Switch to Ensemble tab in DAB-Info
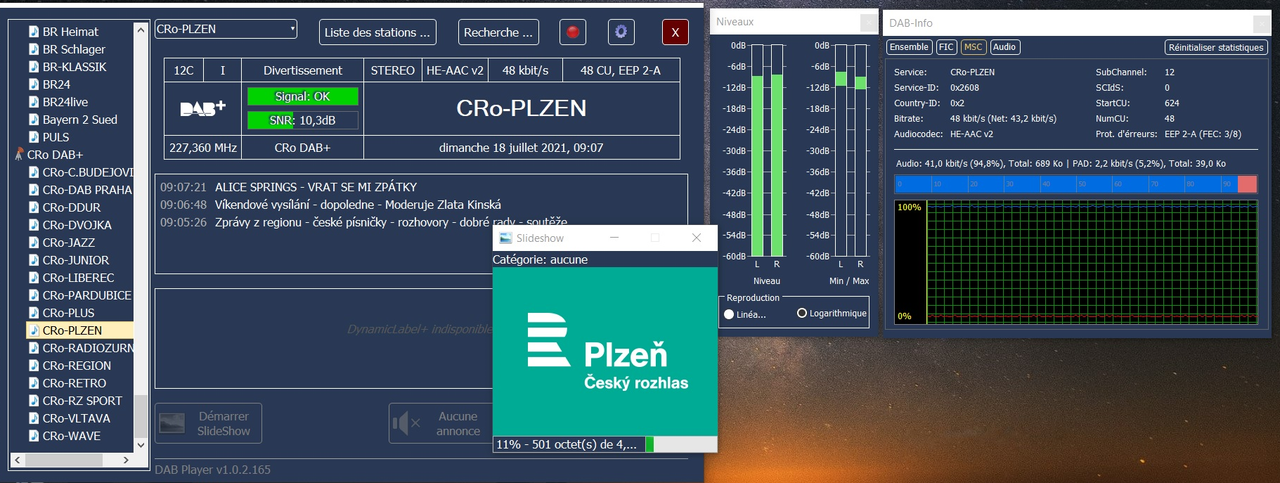The width and height of the screenshot is (1280, 483). pyautogui.click(x=909, y=47)
